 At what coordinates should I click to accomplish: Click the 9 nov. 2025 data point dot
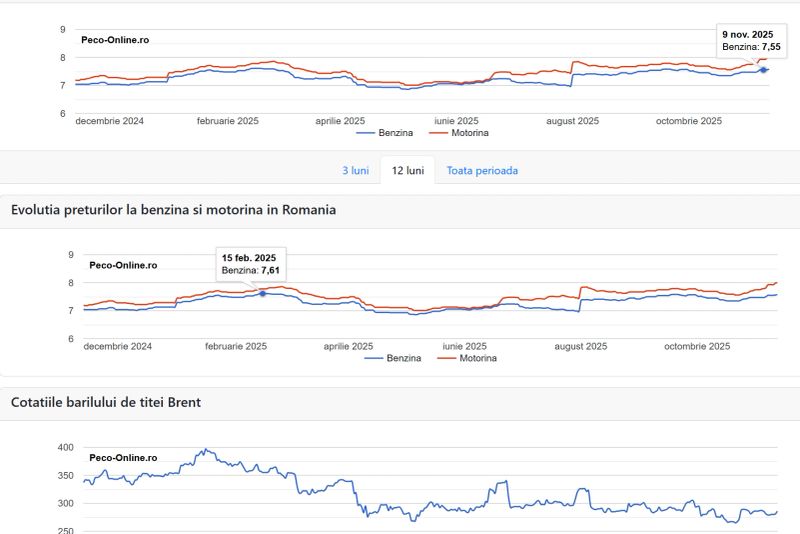click(764, 69)
